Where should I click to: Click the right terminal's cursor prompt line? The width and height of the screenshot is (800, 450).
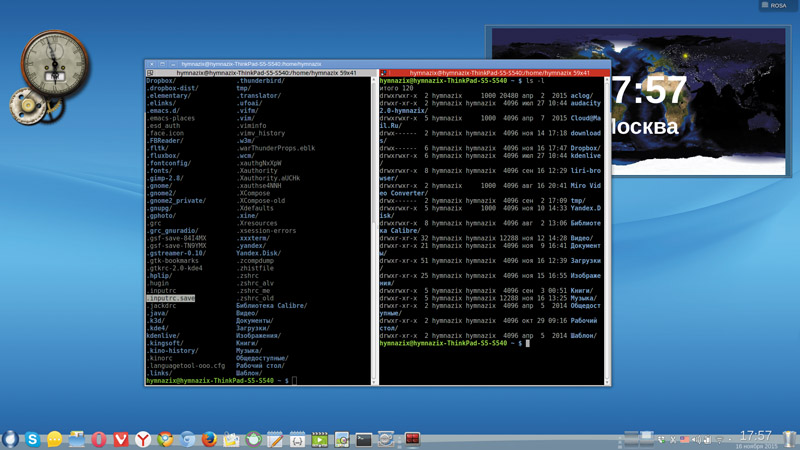(x=455, y=343)
